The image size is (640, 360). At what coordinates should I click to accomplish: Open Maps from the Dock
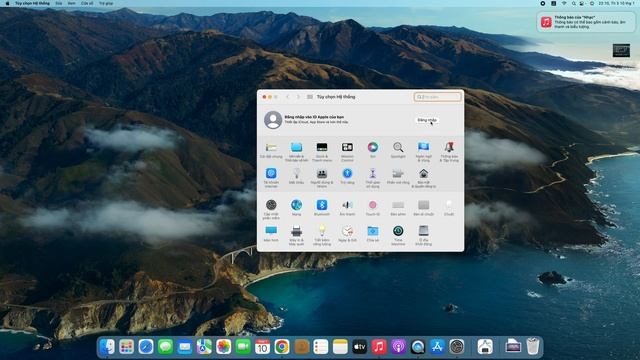click(204, 347)
